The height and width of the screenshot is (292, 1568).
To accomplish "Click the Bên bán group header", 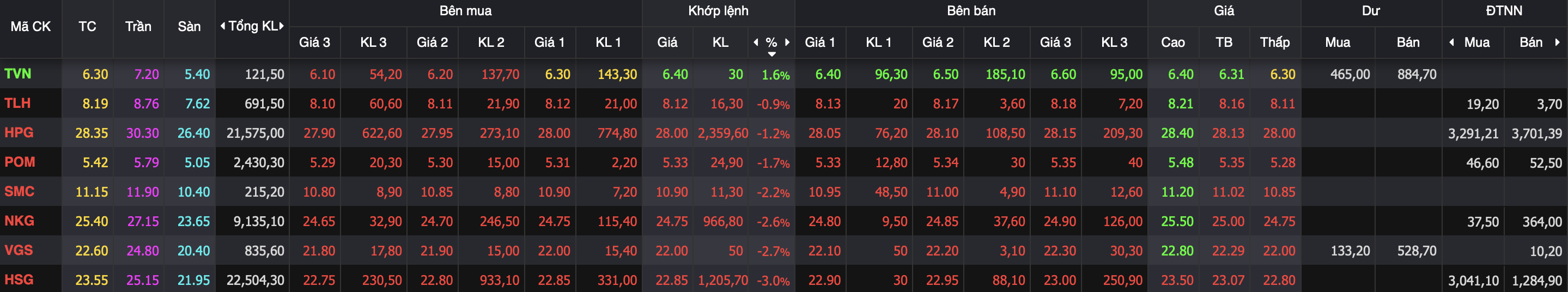I will point(971,11).
